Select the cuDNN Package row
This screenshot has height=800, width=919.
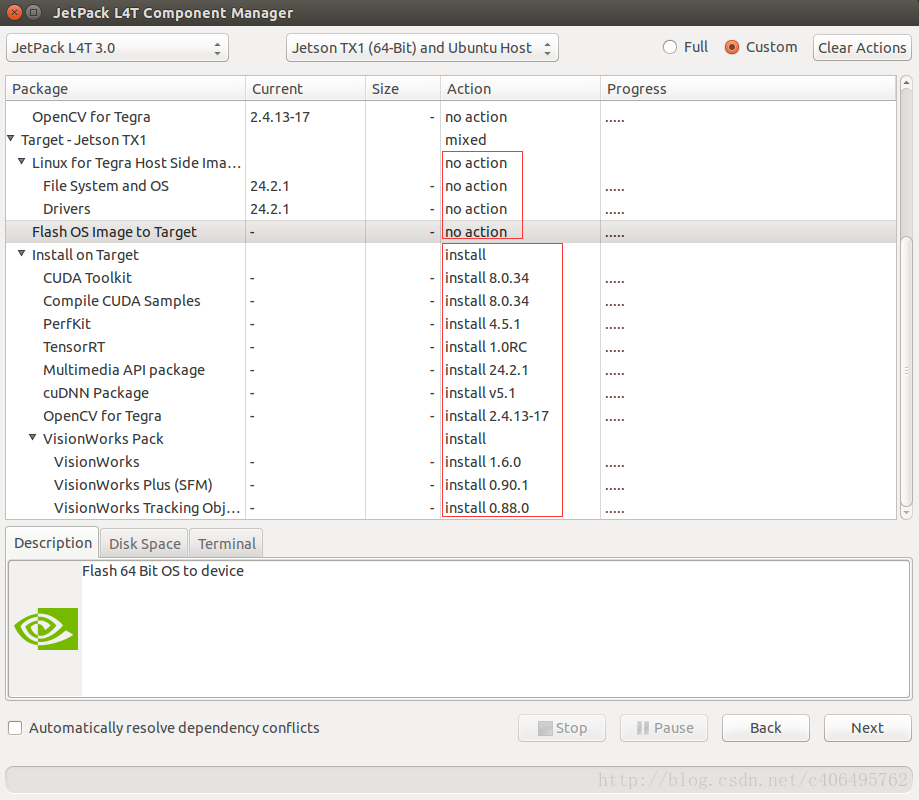(x=451, y=393)
